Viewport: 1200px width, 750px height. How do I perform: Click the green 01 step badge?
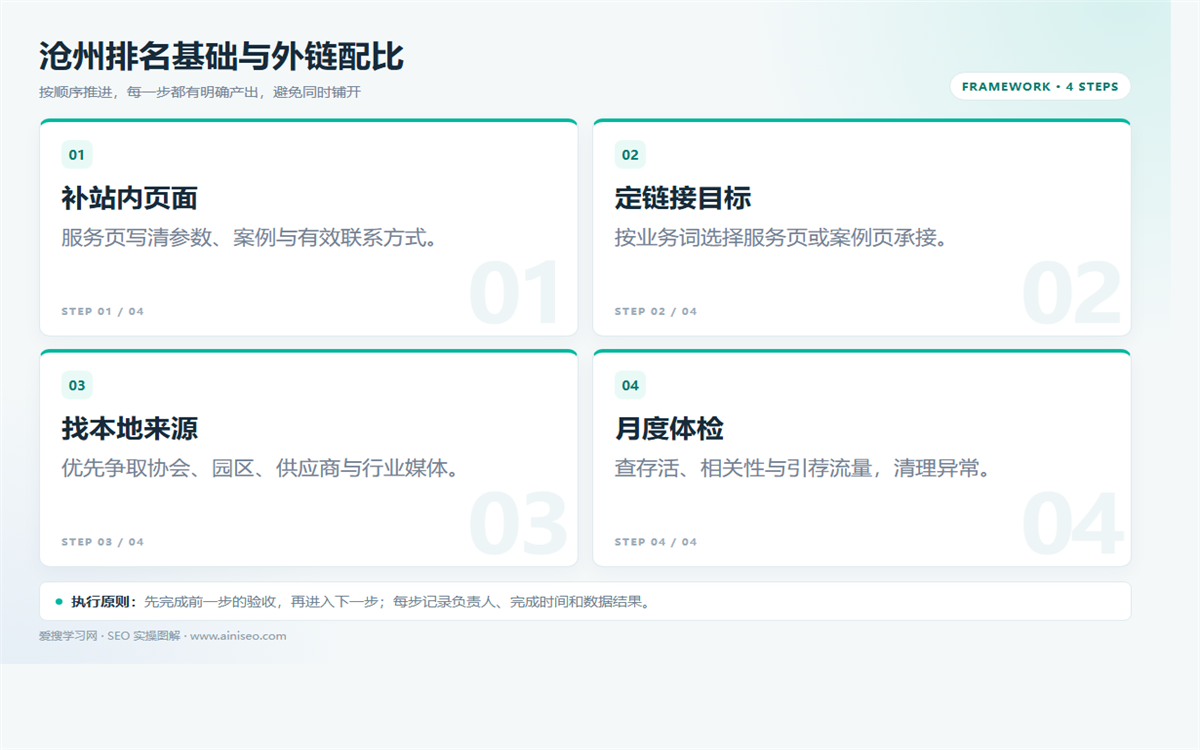tap(77, 155)
